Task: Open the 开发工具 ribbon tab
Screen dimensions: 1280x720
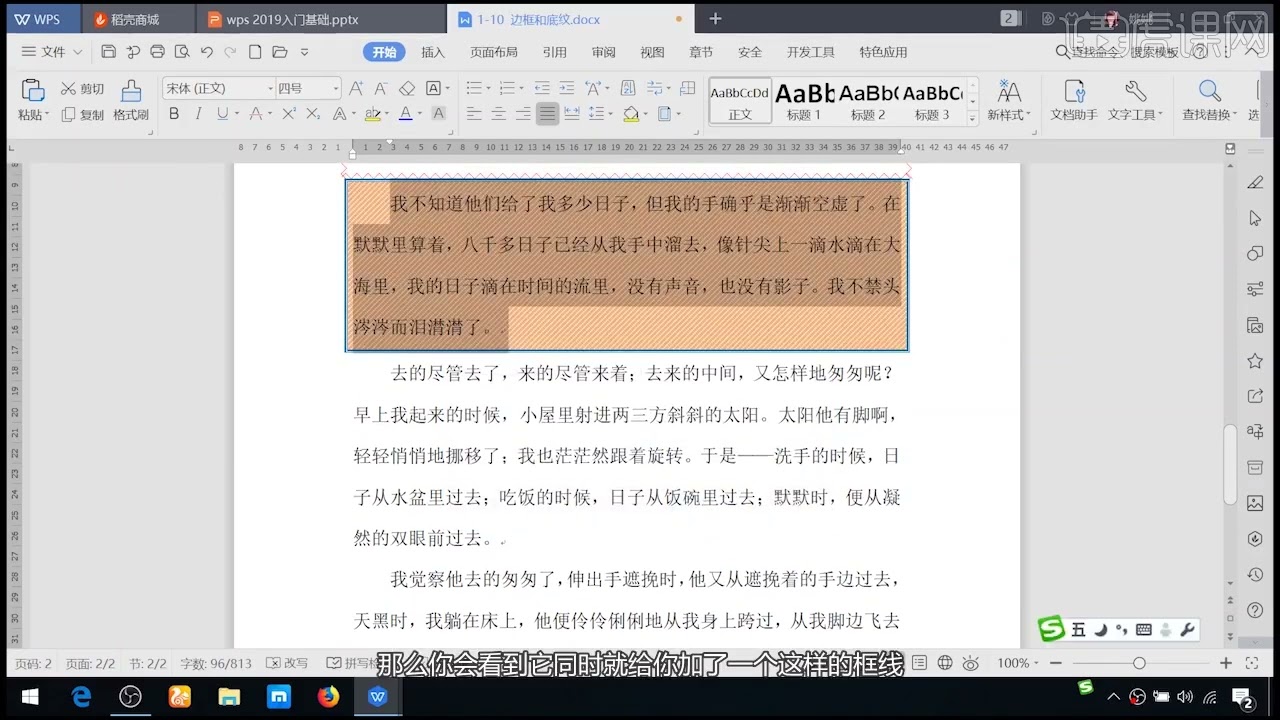Action: [811, 52]
